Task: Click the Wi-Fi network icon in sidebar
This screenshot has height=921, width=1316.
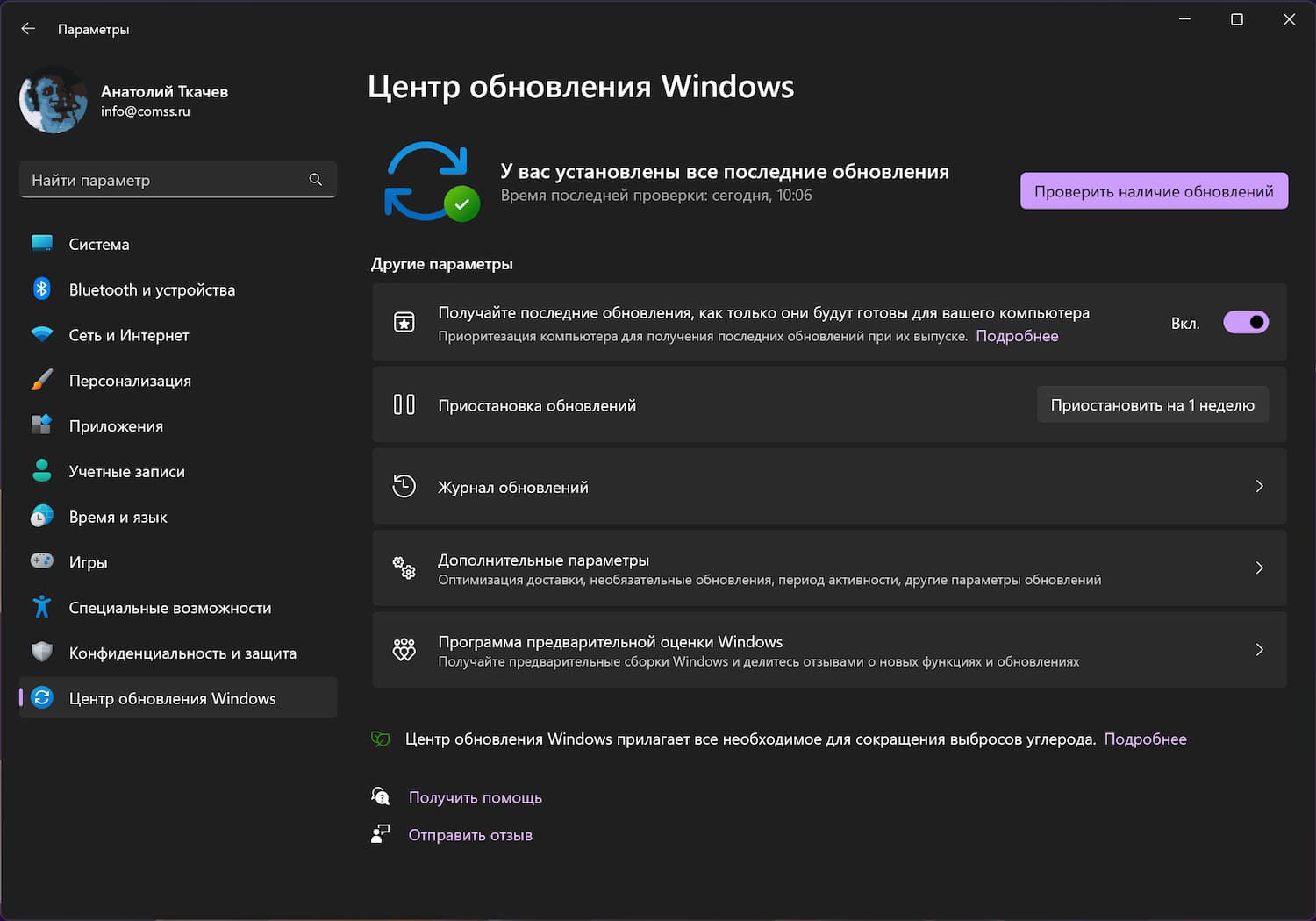Action: tap(42, 334)
